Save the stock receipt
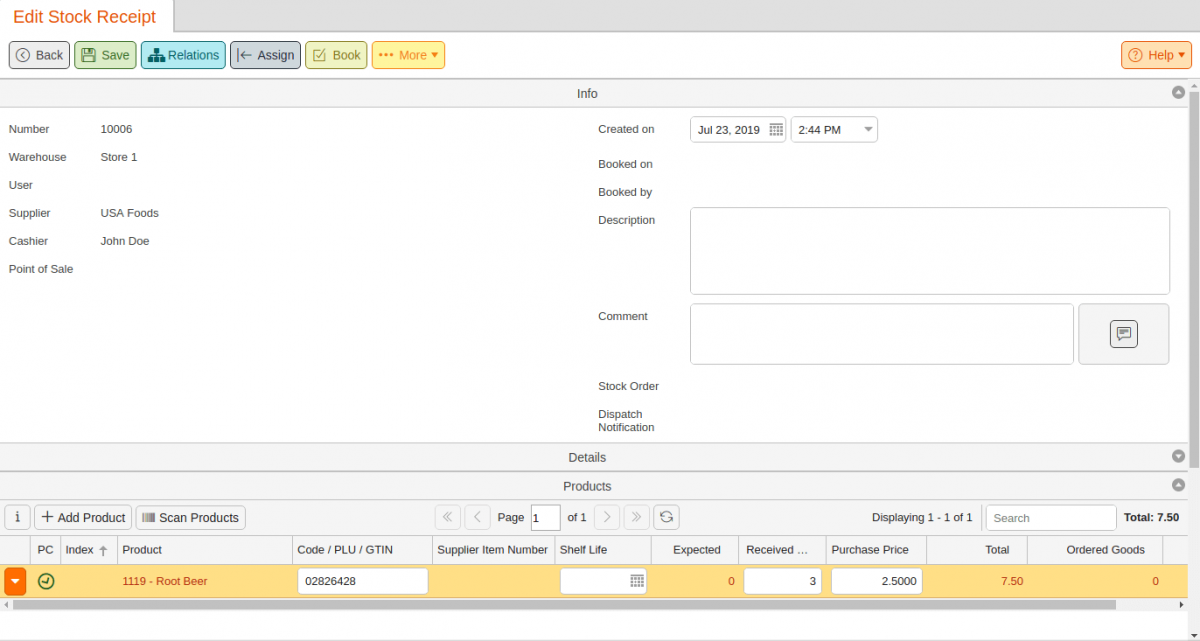The height and width of the screenshot is (641, 1200). 105,55
